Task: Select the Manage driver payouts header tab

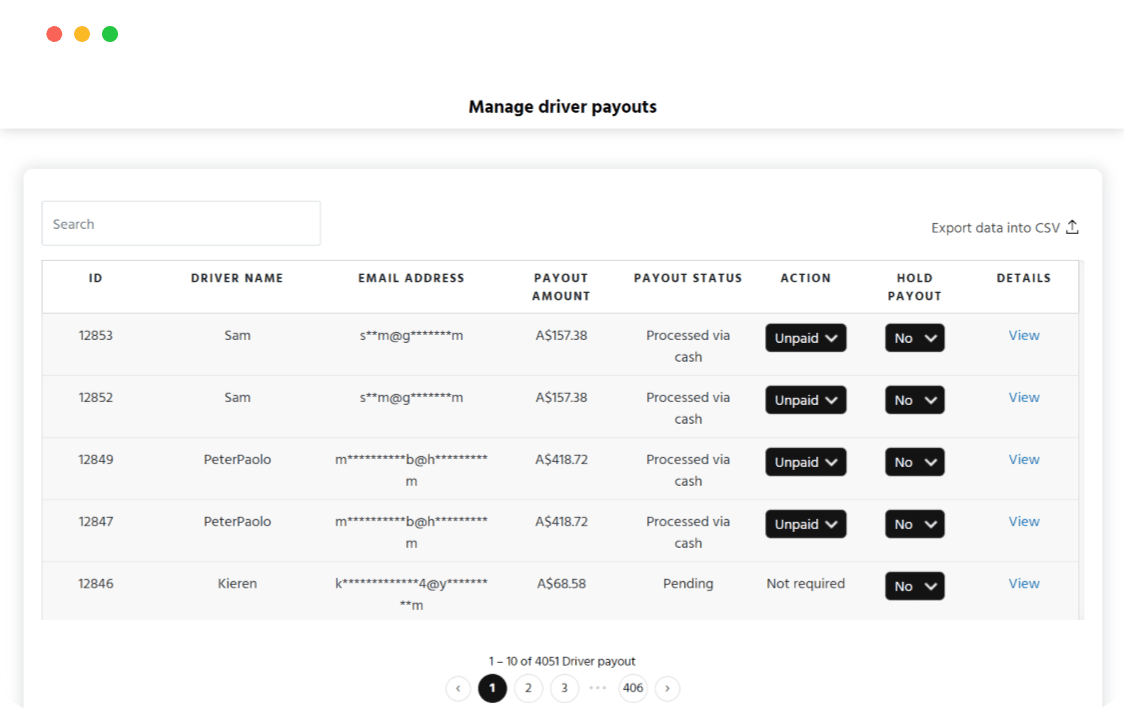Action: (562, 105)
